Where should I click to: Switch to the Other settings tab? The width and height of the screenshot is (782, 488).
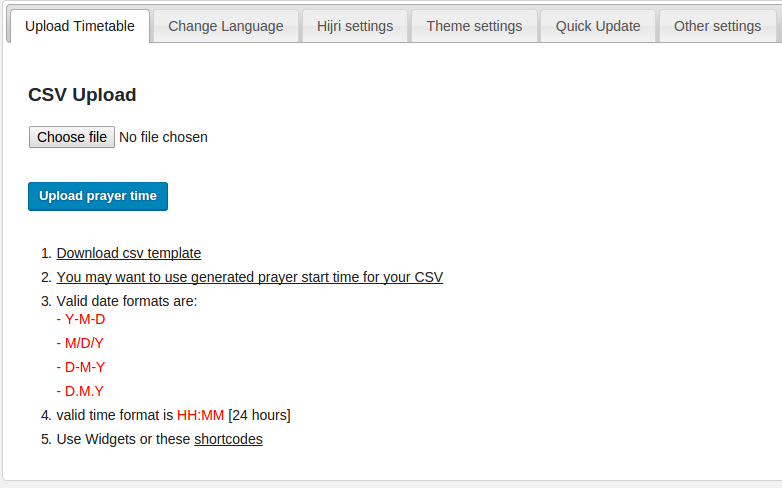[717, 26]
